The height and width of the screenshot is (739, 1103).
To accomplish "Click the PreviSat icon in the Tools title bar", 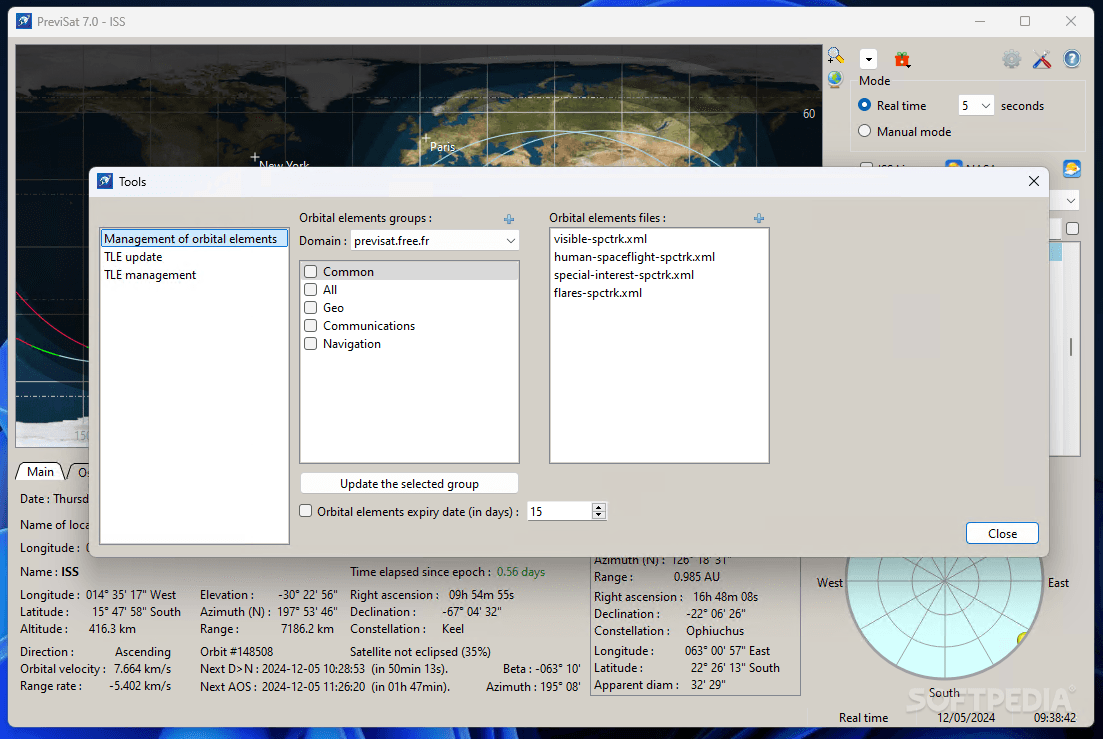I will [x=105, y=181].
